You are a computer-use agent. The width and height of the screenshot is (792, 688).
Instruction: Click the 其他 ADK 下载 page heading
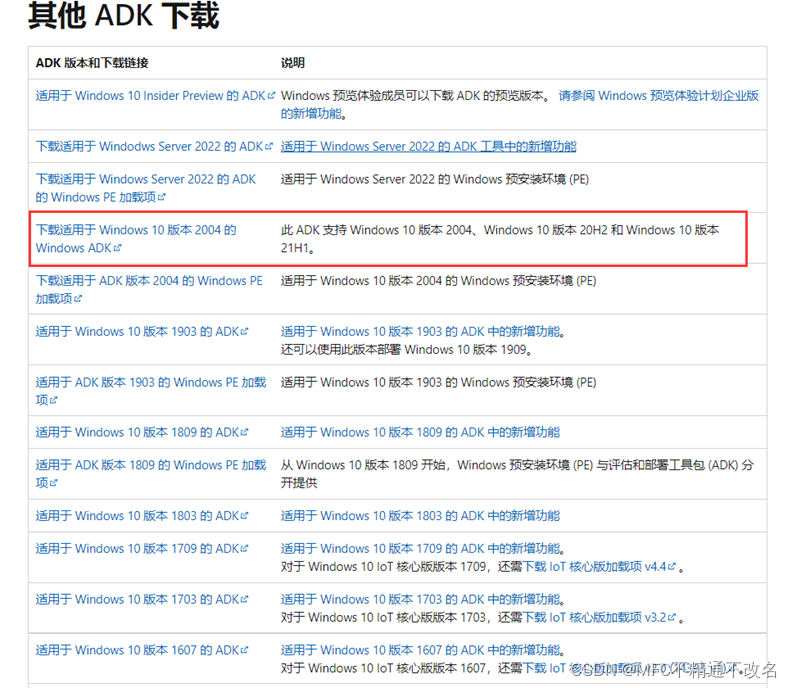coord(124,15)
